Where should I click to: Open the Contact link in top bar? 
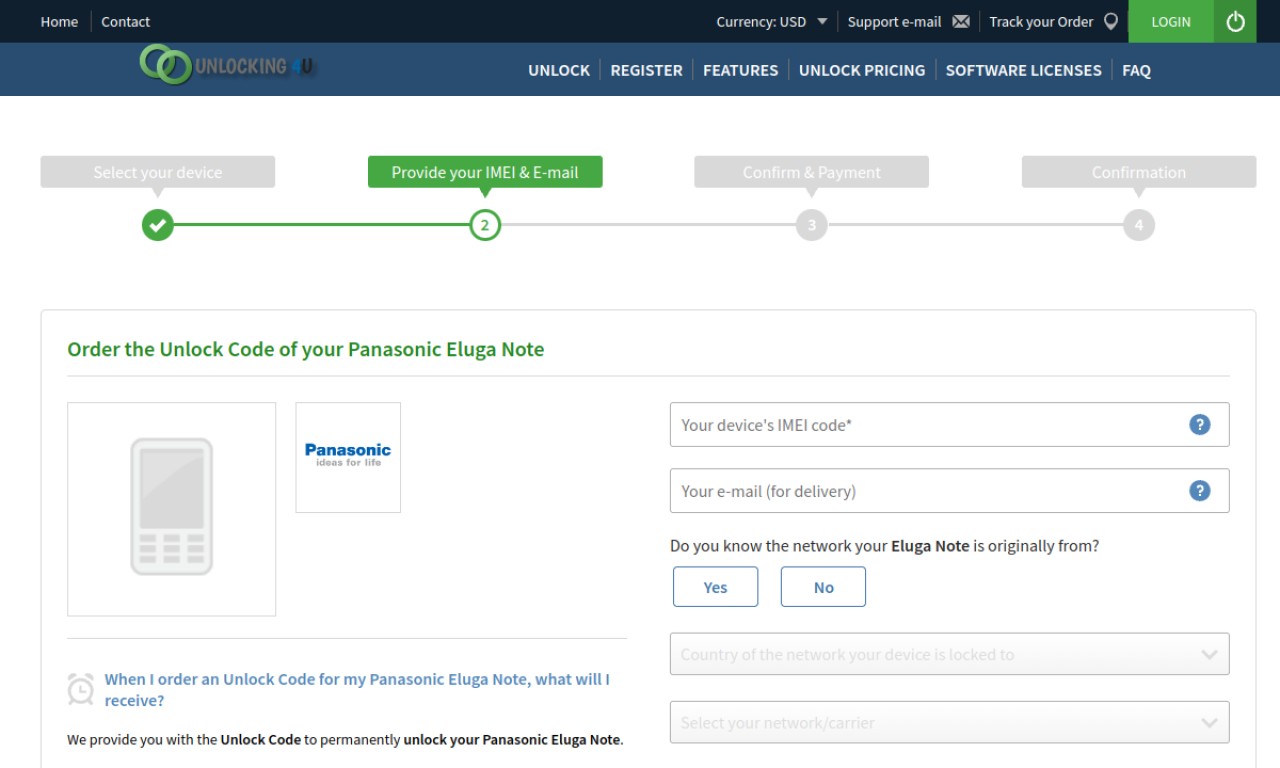coord(125,21)
